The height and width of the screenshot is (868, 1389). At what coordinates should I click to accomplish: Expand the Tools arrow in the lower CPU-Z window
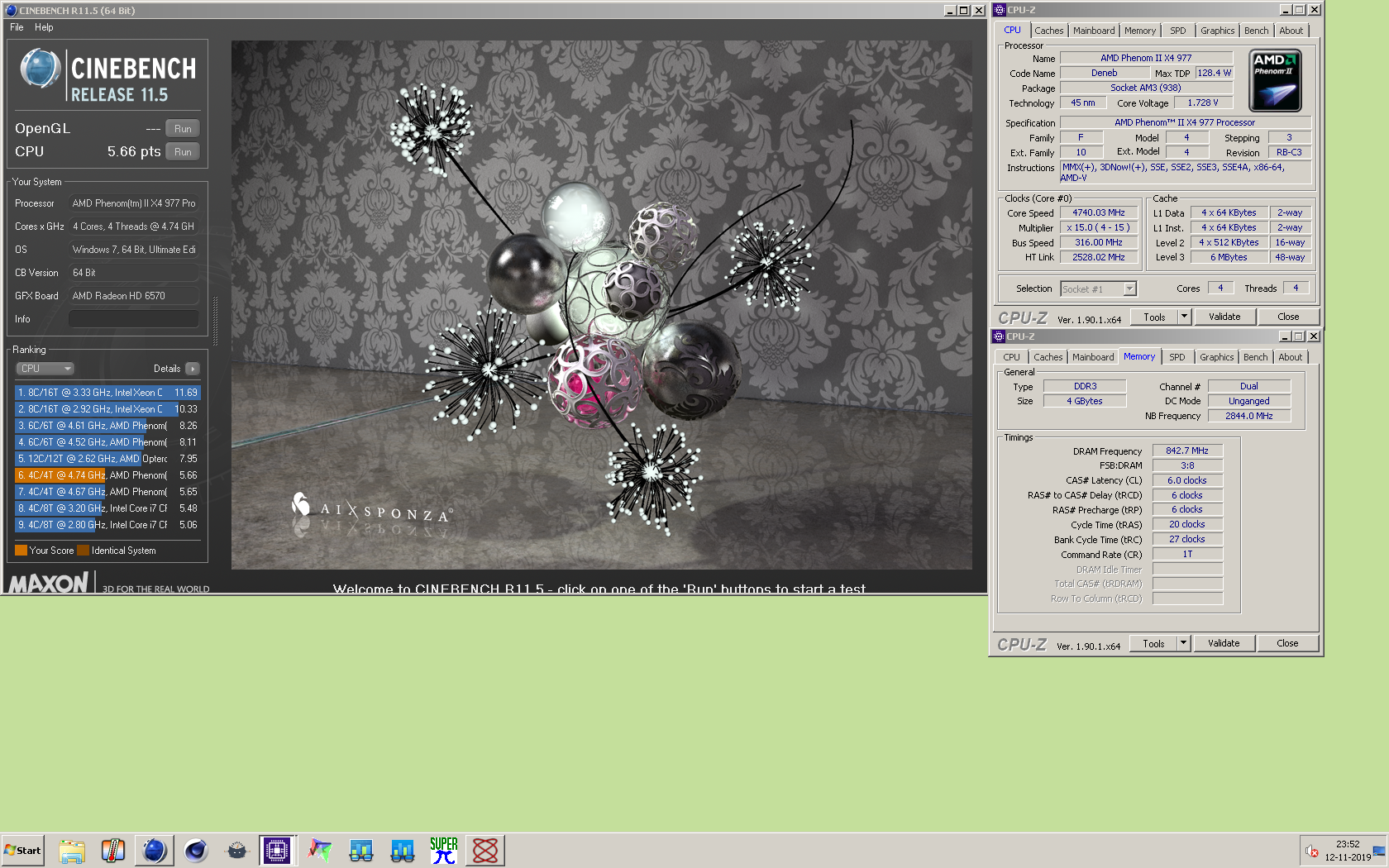point(1183,643)
